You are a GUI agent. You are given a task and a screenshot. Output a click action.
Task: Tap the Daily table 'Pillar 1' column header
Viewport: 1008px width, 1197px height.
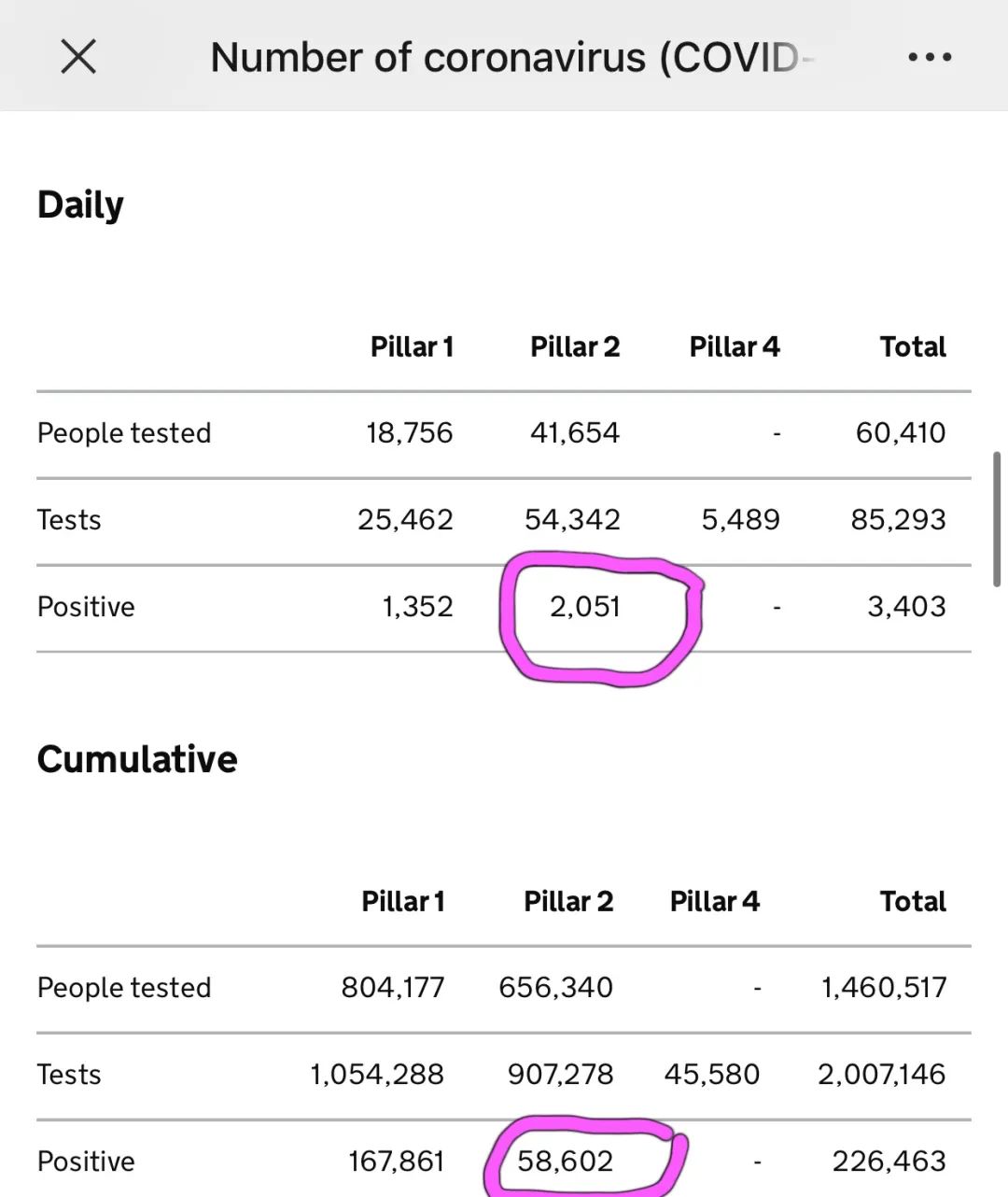tap(412, 347)
